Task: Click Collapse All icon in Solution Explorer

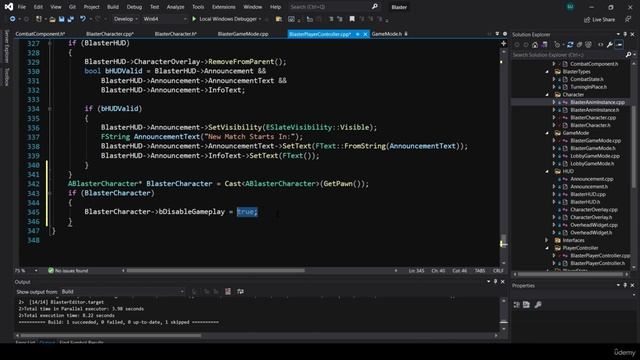Action: tap(579, 45)
